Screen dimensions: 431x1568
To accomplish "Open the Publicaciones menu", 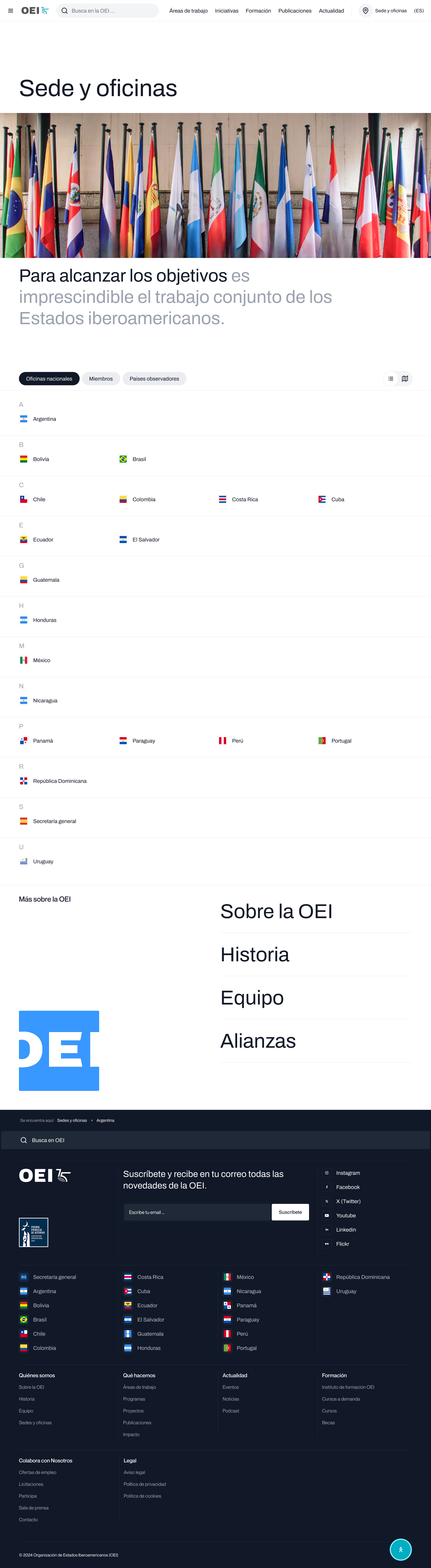I will click(295, 11).
